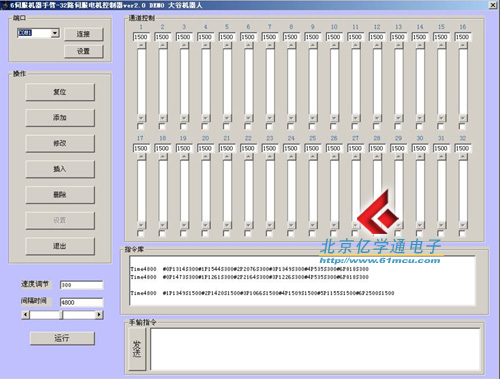Click the 运行 run button
The image size is (500, 379).
(62, 338)
